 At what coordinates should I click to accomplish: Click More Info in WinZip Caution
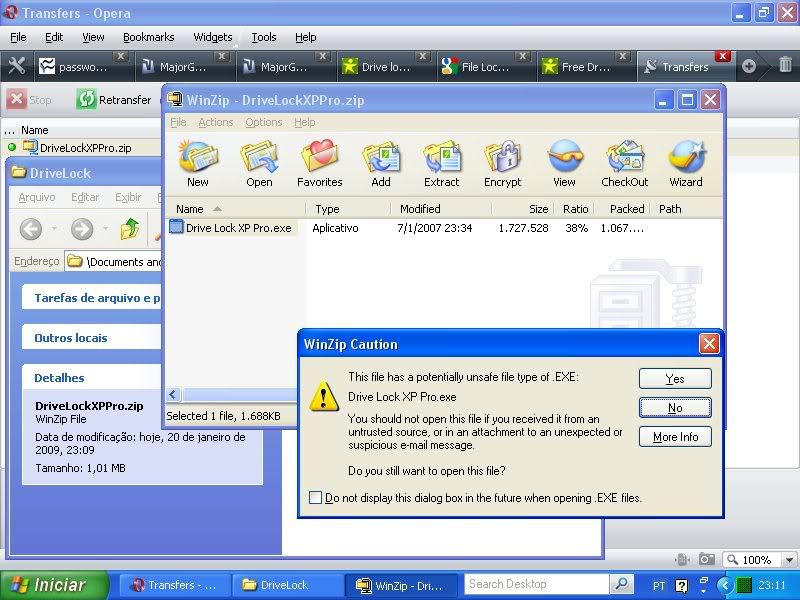pyautogui.click(x=675, y=437)
